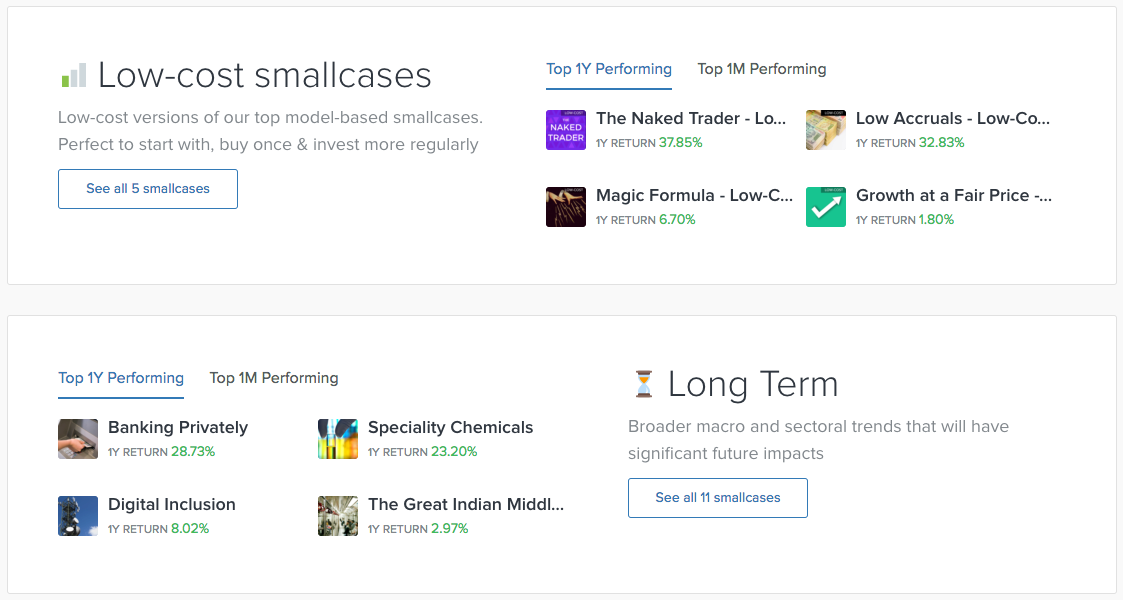Click the Low-cost smallcases heading

tap(264, 75)
